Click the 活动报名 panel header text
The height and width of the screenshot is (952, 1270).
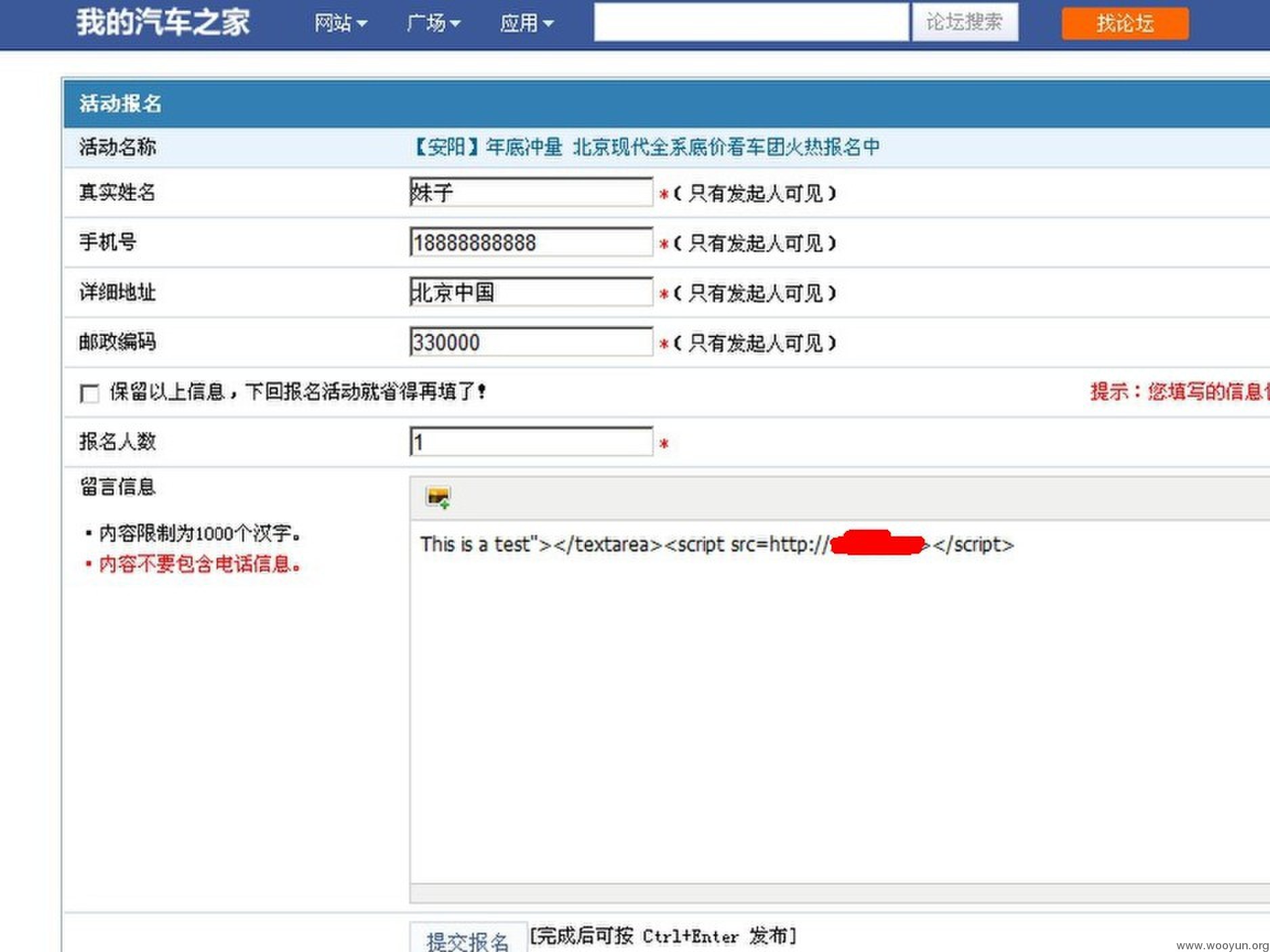[x=121, y=104]
